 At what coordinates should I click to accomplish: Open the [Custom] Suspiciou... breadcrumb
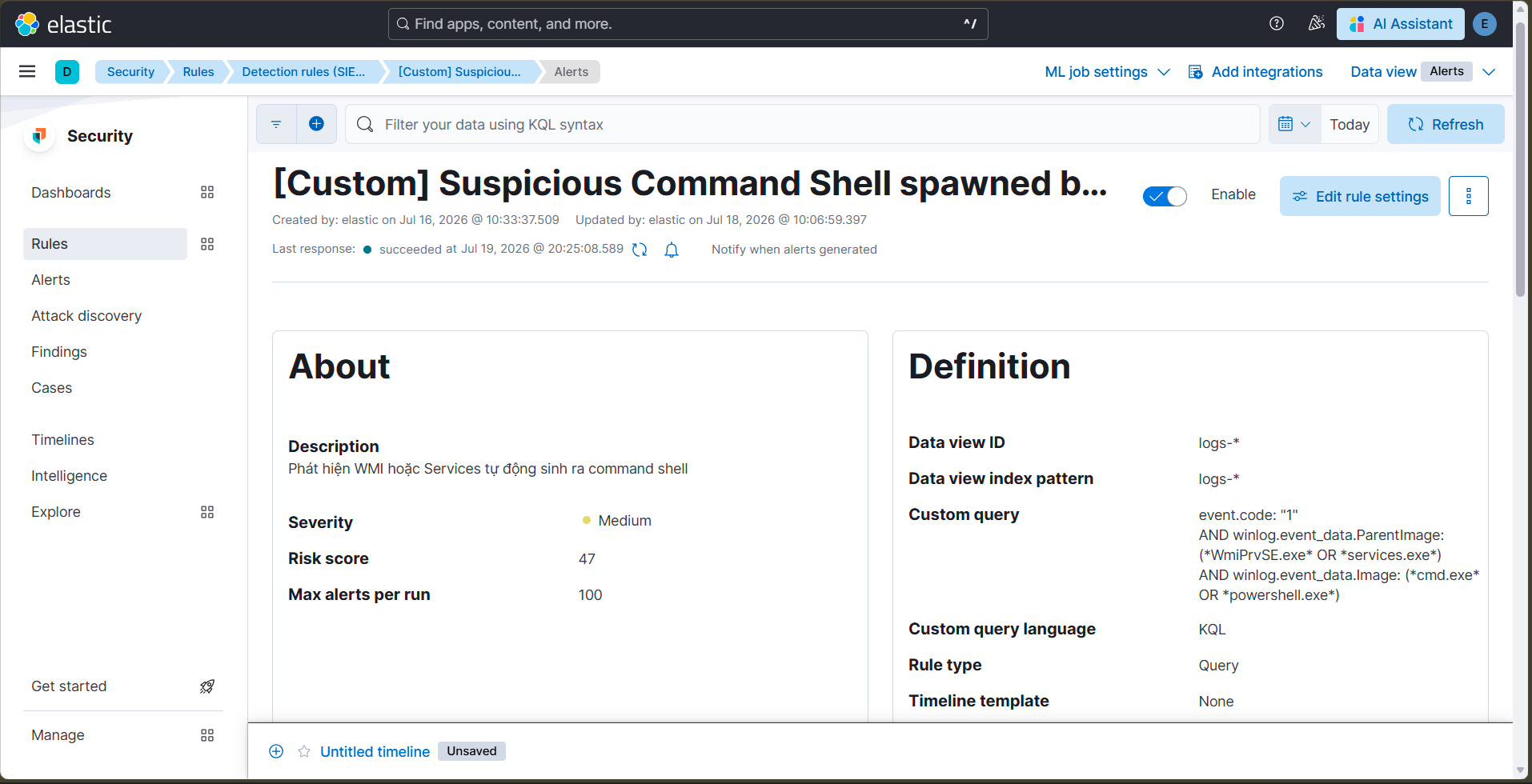coord(459,72)
